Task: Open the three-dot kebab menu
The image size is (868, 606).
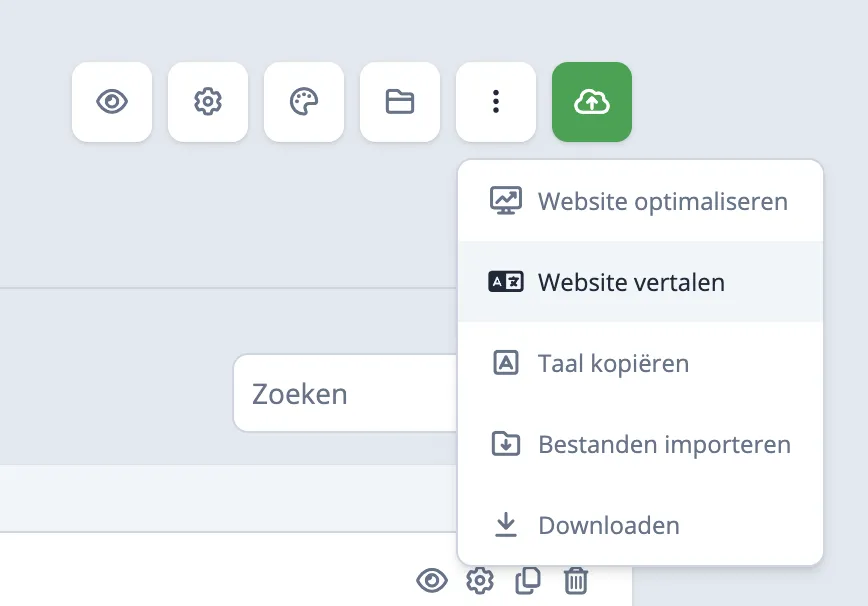Action: [496, 101]
